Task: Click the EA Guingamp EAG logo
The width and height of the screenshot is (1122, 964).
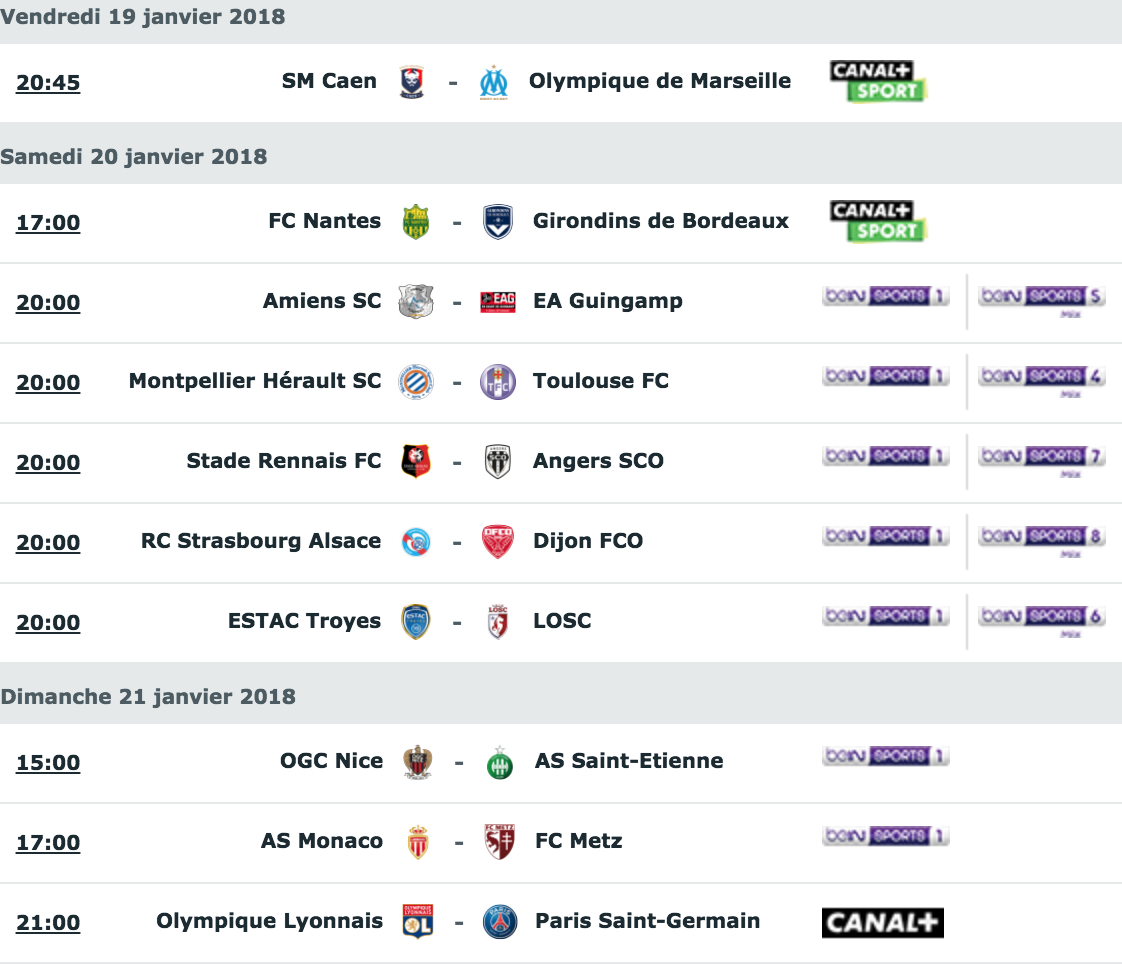Action: tap(498, 302)
